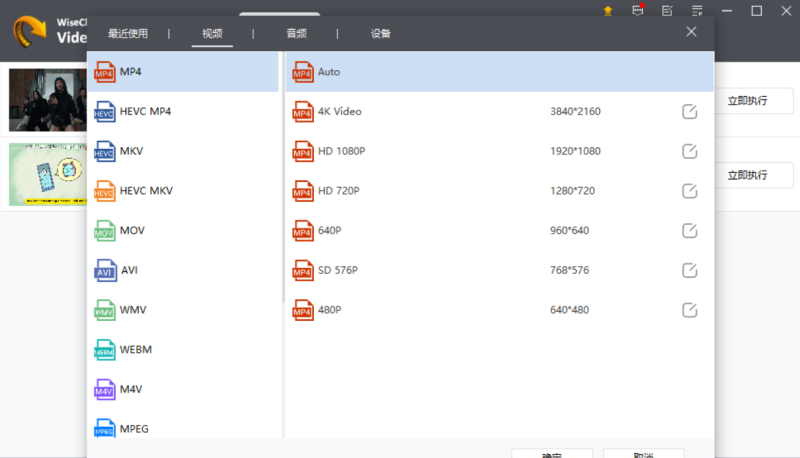Open the title bar menu list icon
The width and height of the screenshot is (800, 458).
(x=668, y=11)
